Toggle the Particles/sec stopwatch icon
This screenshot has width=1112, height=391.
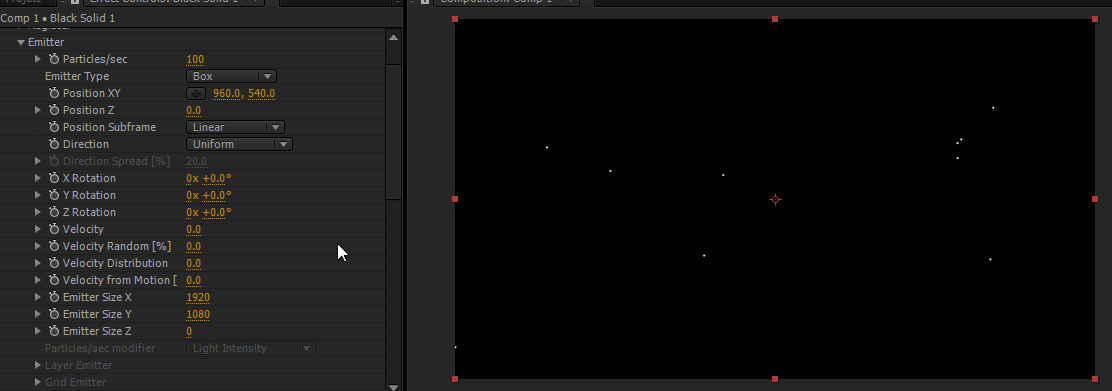(54, 59)
